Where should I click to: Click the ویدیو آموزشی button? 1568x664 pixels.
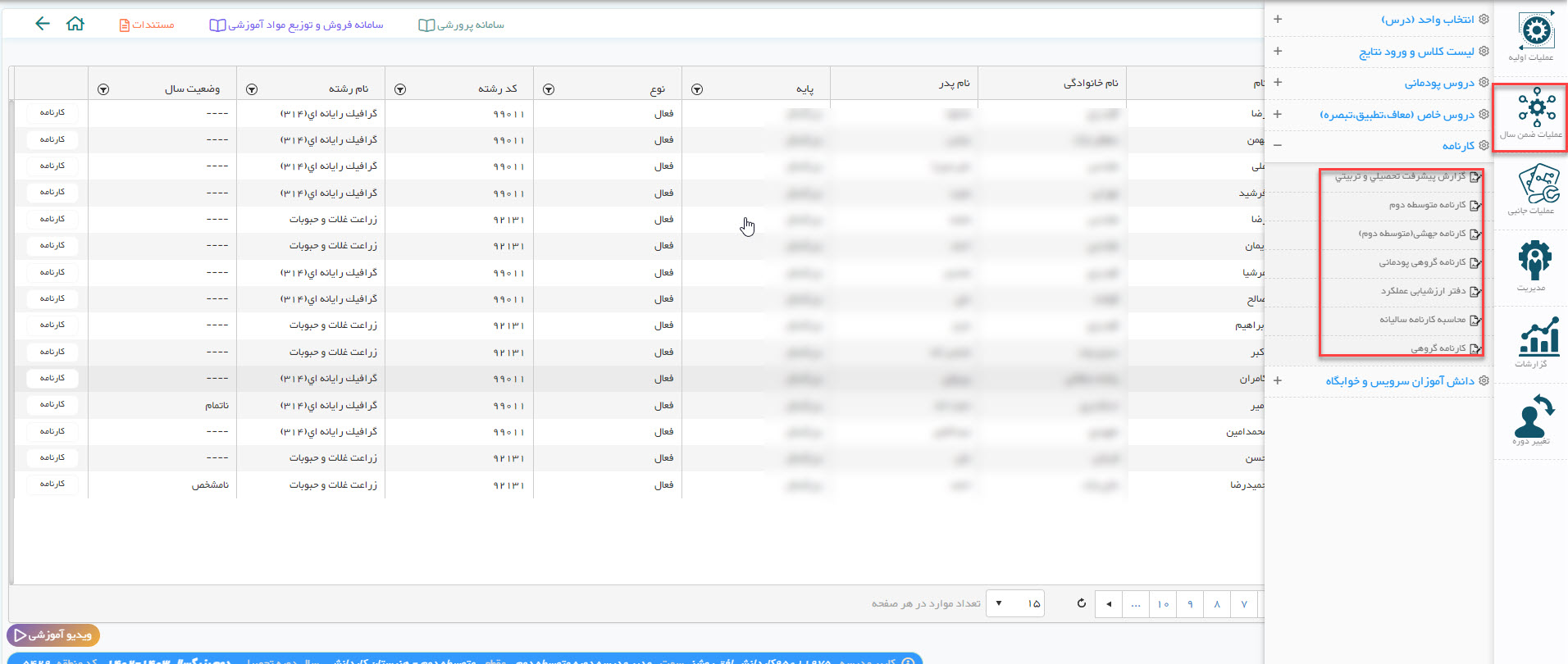[x=53, y=634]
